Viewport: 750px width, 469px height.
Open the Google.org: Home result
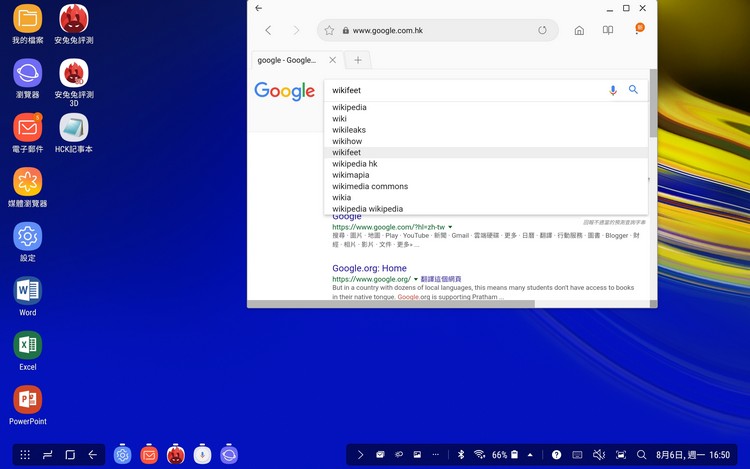(x=369, y=268)
